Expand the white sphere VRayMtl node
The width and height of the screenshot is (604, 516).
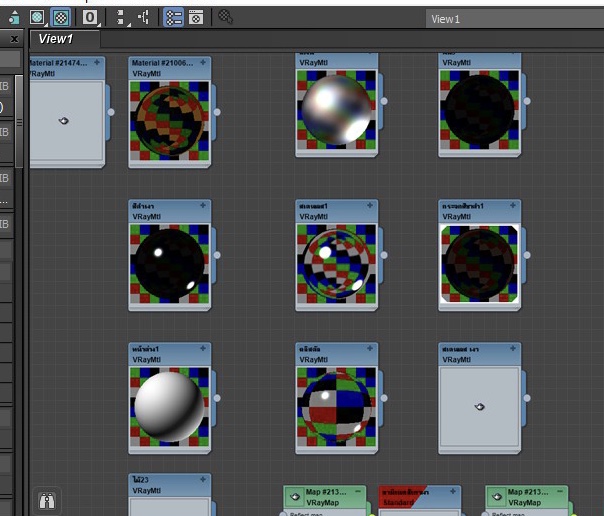(x=204, y=348)
